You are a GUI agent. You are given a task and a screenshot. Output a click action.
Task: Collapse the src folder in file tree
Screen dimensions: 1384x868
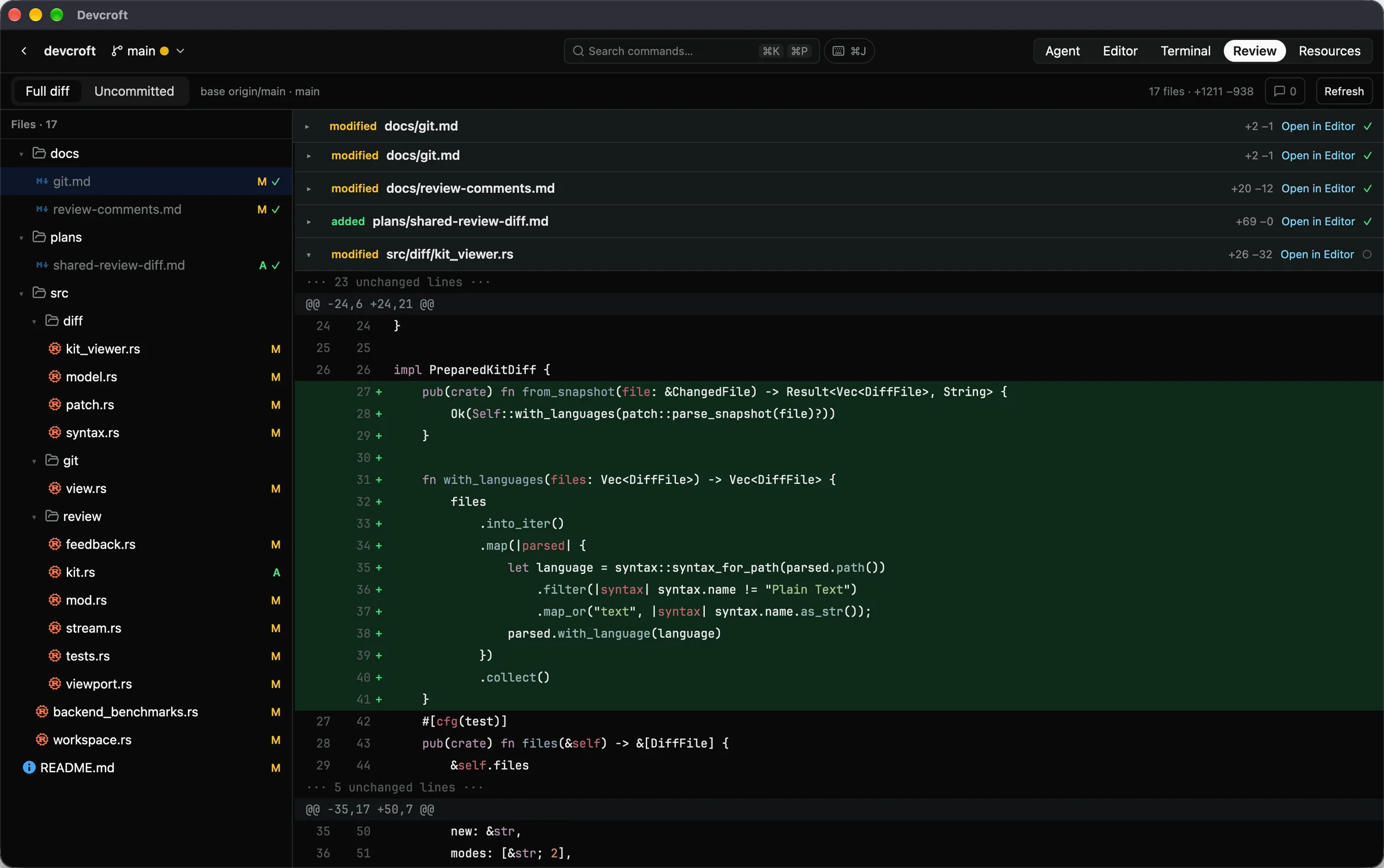click(21, 294)
